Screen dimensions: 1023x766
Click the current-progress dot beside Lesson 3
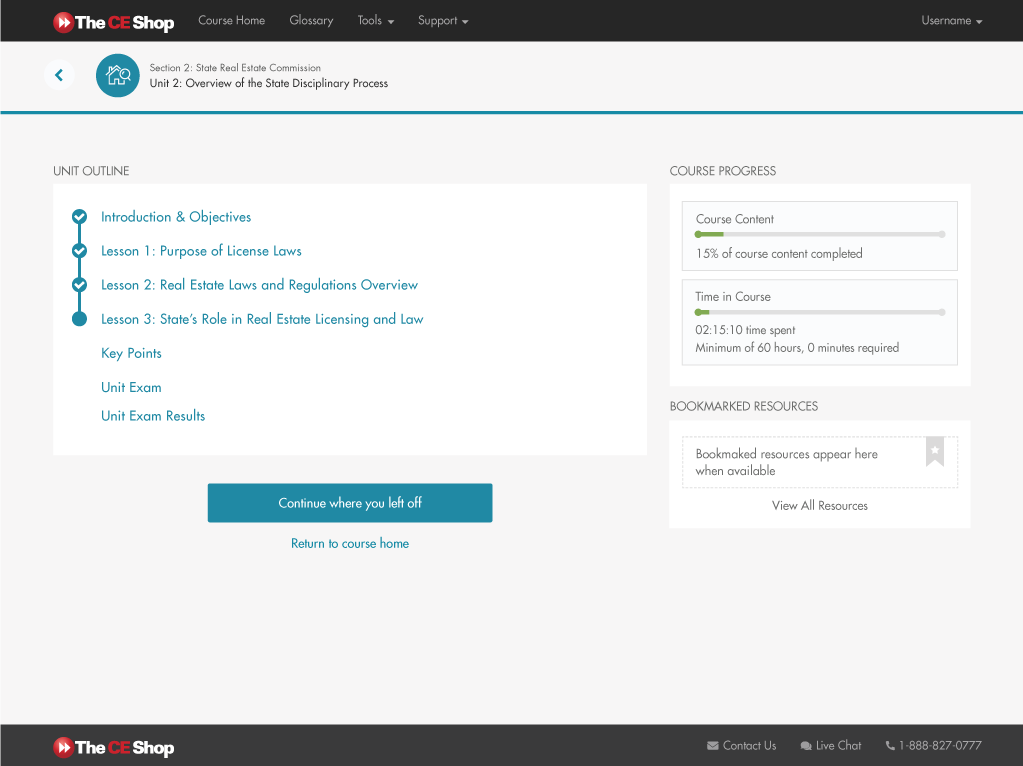[x=80, y=319]
